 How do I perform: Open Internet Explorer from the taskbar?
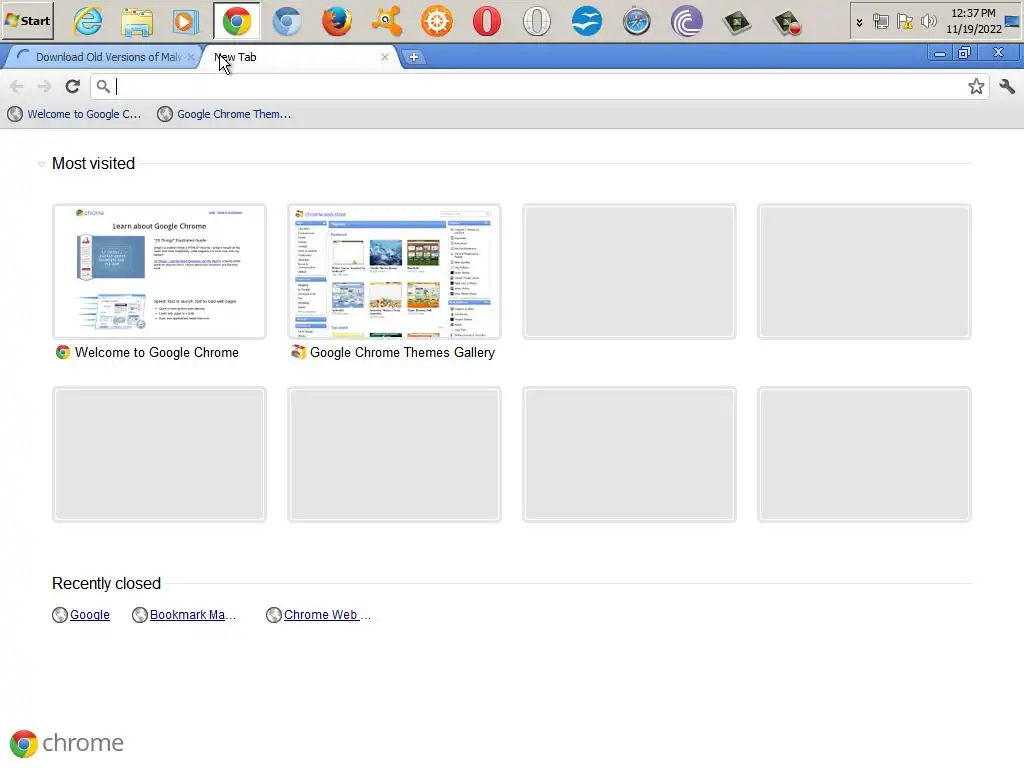88,22
